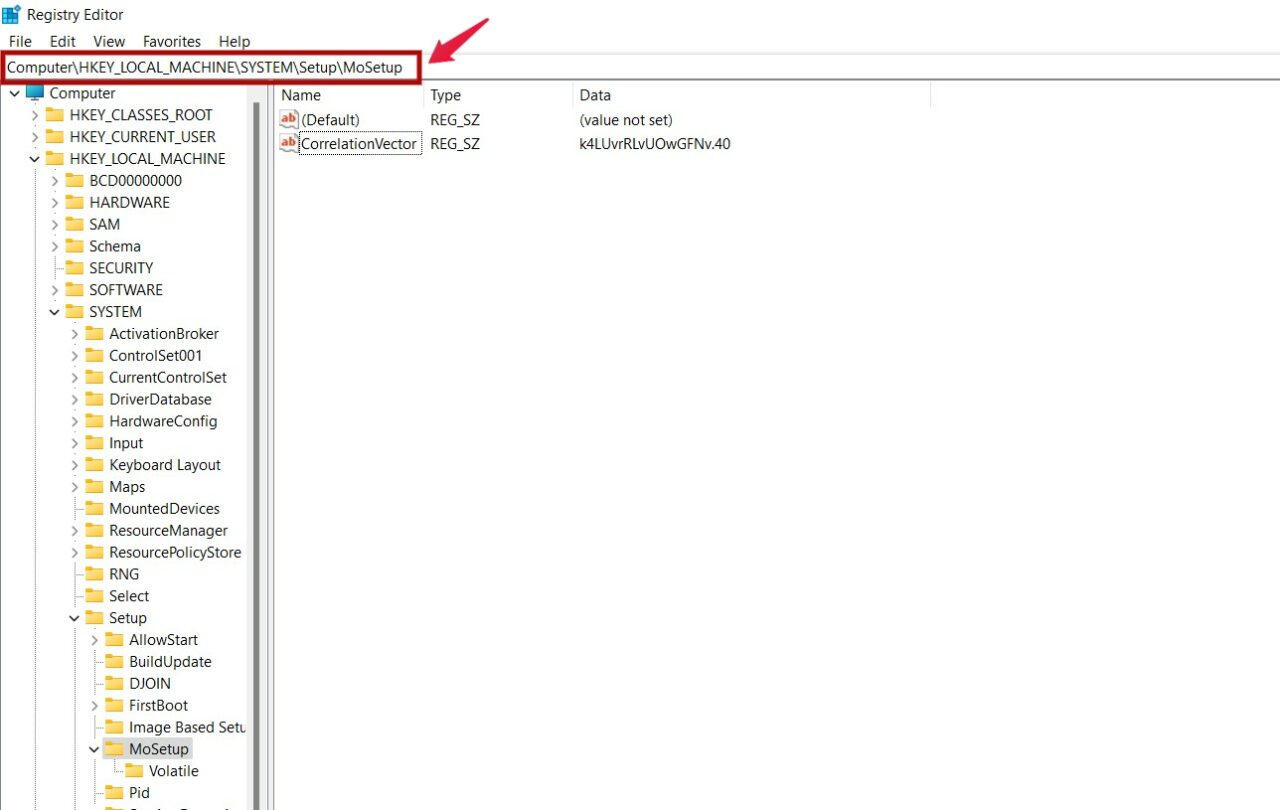Click the CurrentControlSet folder icon
Viewport: 1280px width, 810px height.
point(94,378)
